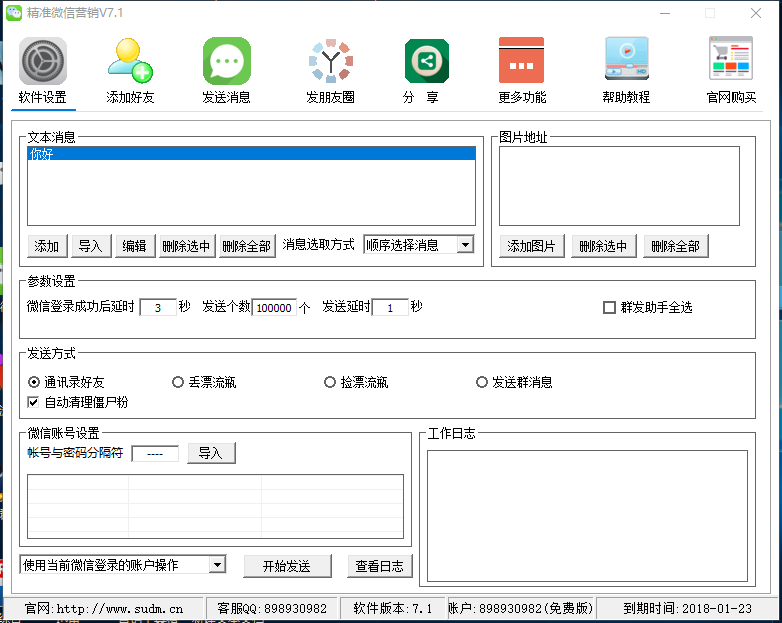The width and height of the screenshot is (782, 623).
Task: Select the 你好 message row
Action: (251, 154)
